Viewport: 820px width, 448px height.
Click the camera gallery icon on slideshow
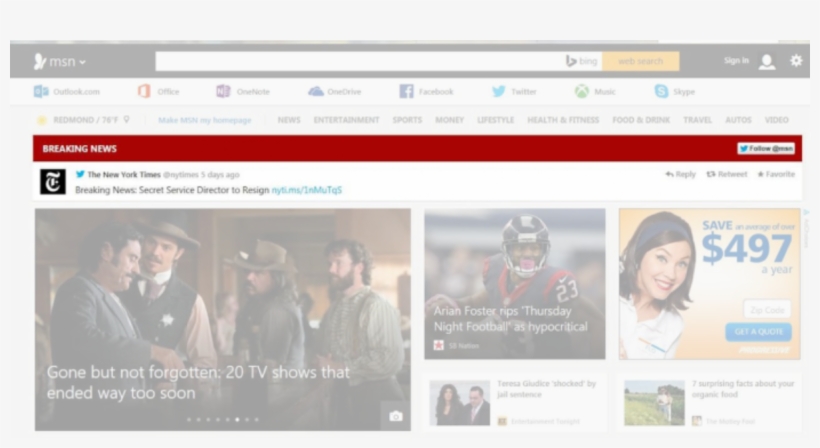pyautogui.click(x=396, y=416)
